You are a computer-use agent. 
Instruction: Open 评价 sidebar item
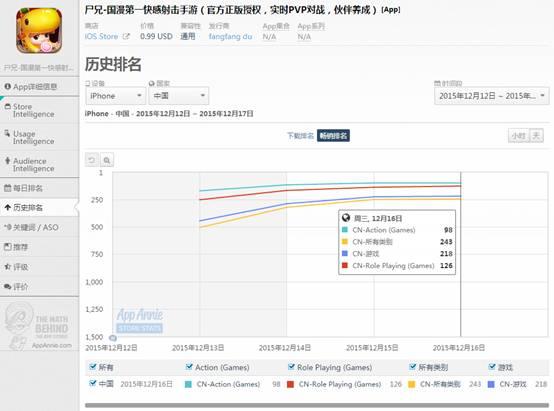pos(39,287)
